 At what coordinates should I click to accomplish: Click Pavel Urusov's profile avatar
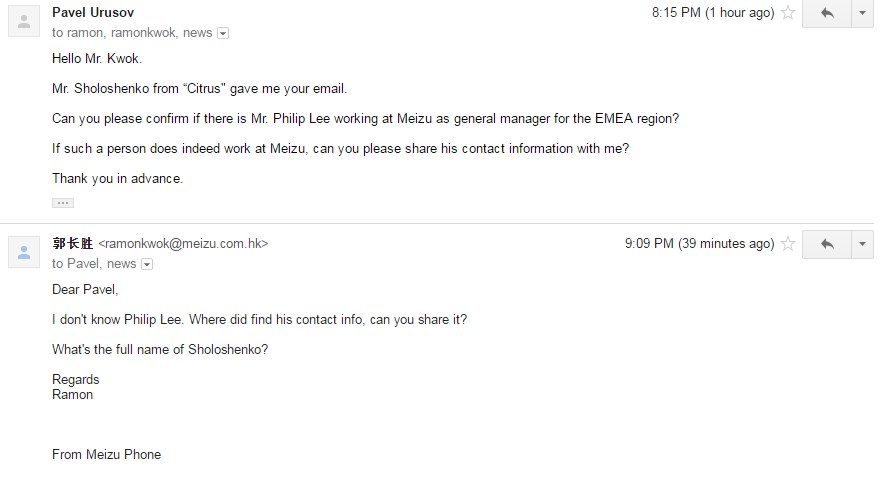(24, 21)
